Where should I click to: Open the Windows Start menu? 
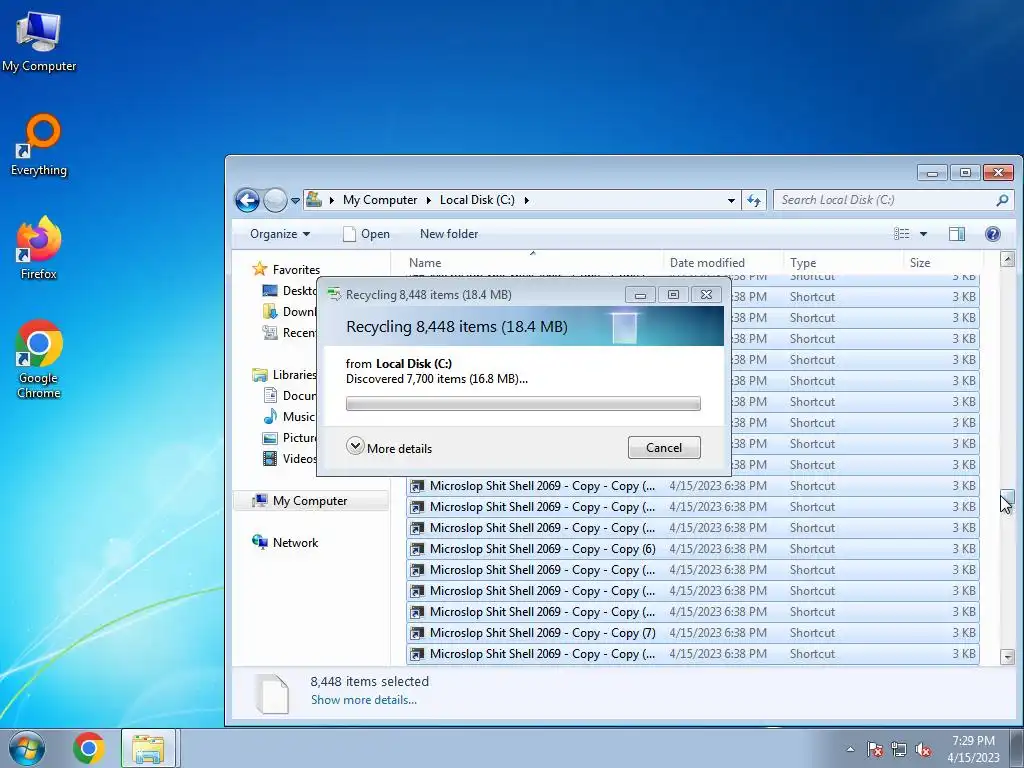click(27, 748)
